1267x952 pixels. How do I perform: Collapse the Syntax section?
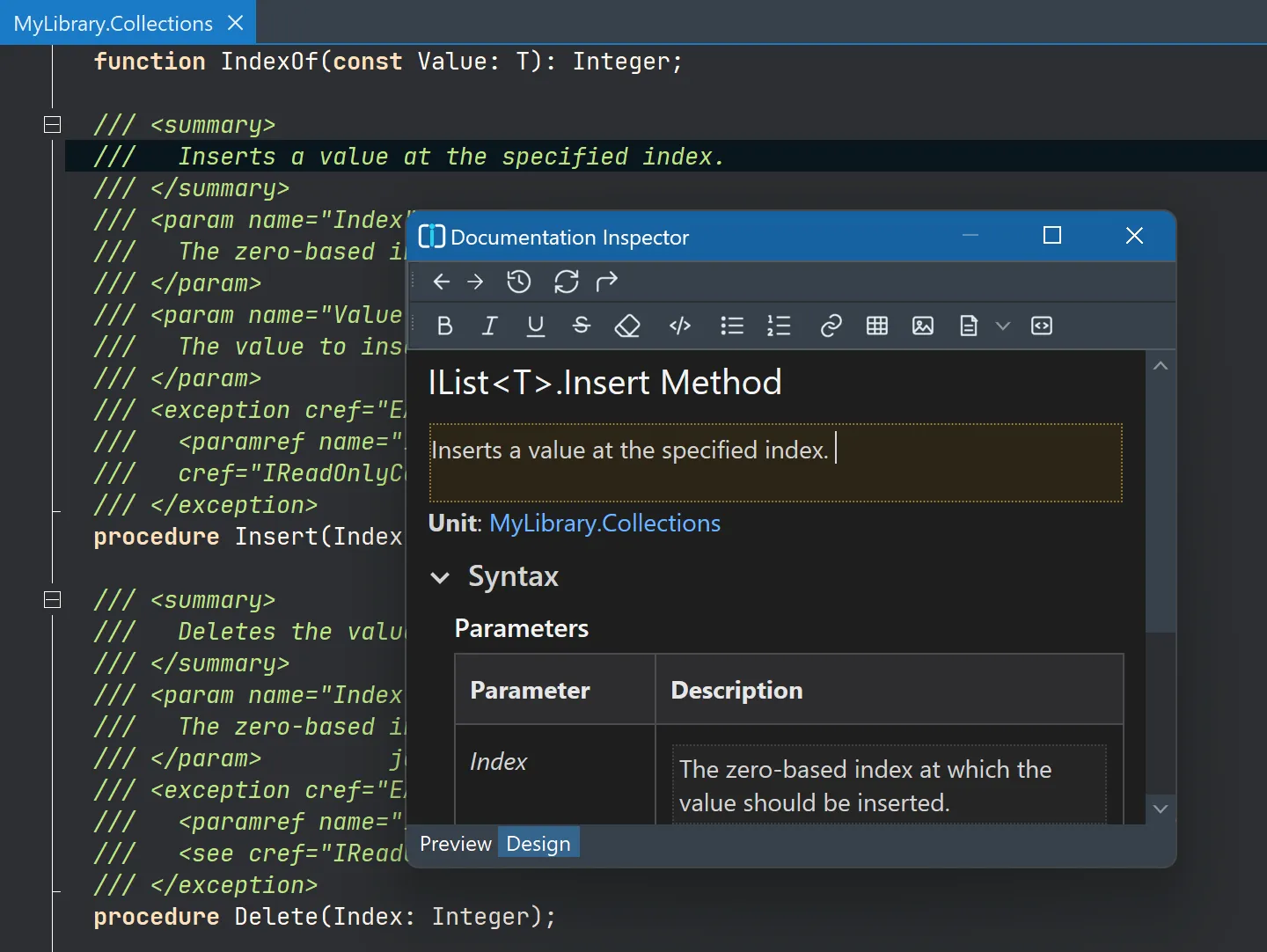pyautogui.click(x=440, y=577)
